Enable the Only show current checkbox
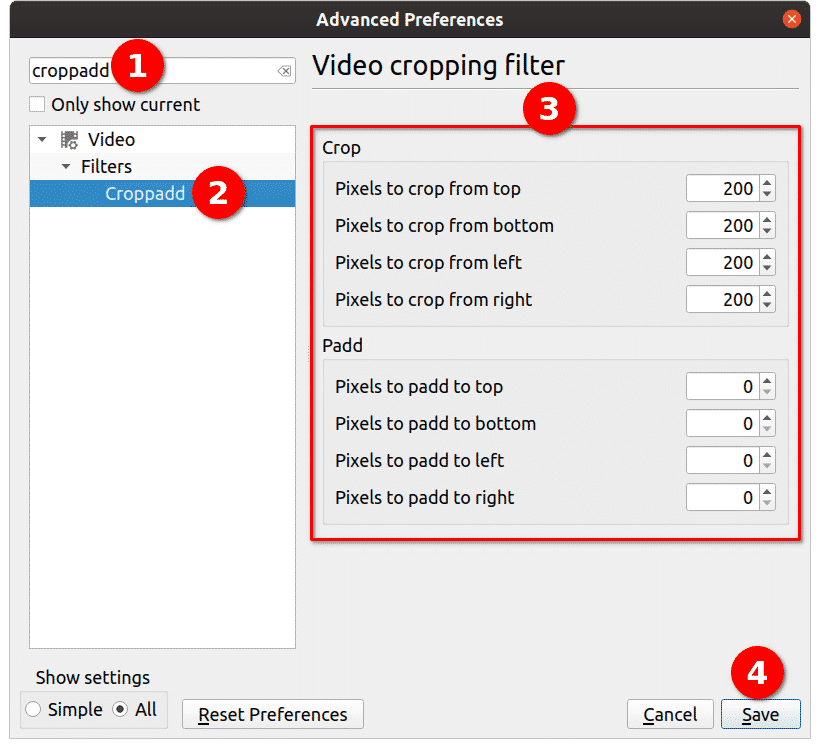 pos(38,105)
